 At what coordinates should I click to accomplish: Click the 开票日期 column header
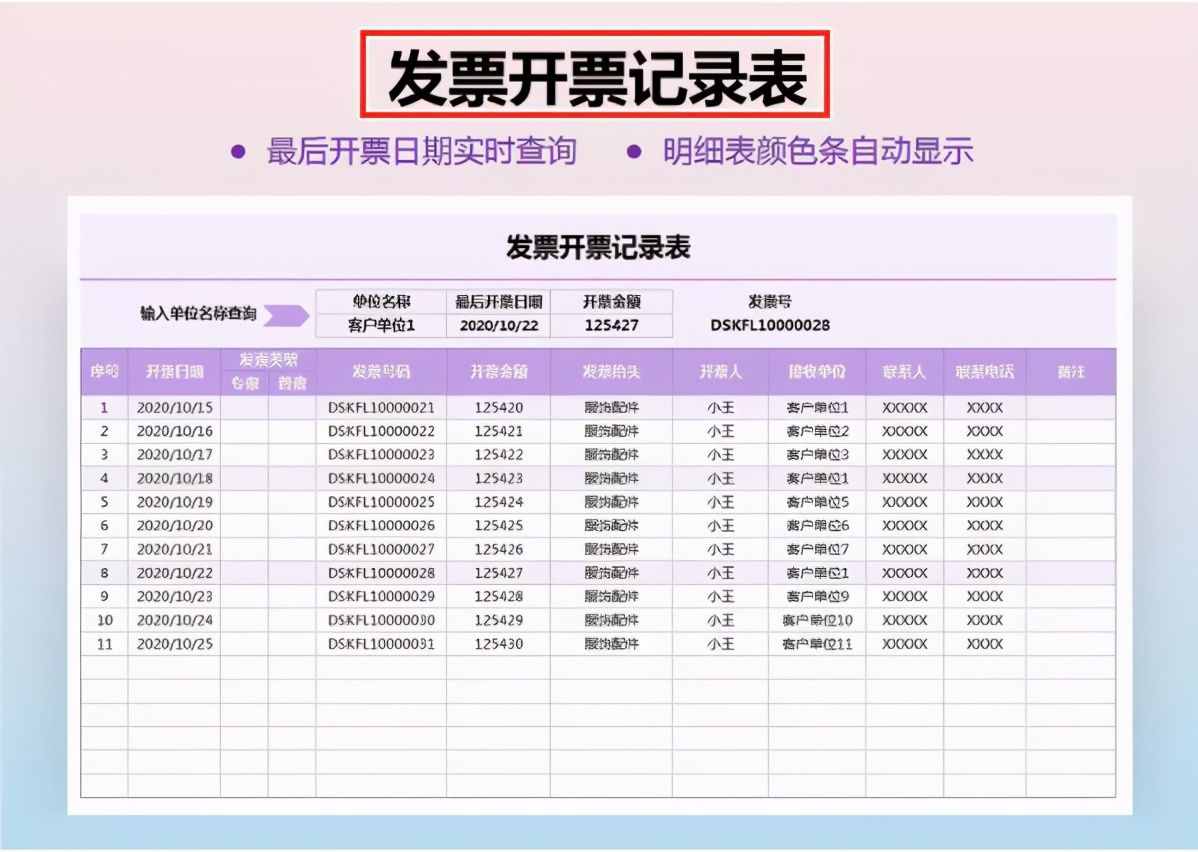174,372
